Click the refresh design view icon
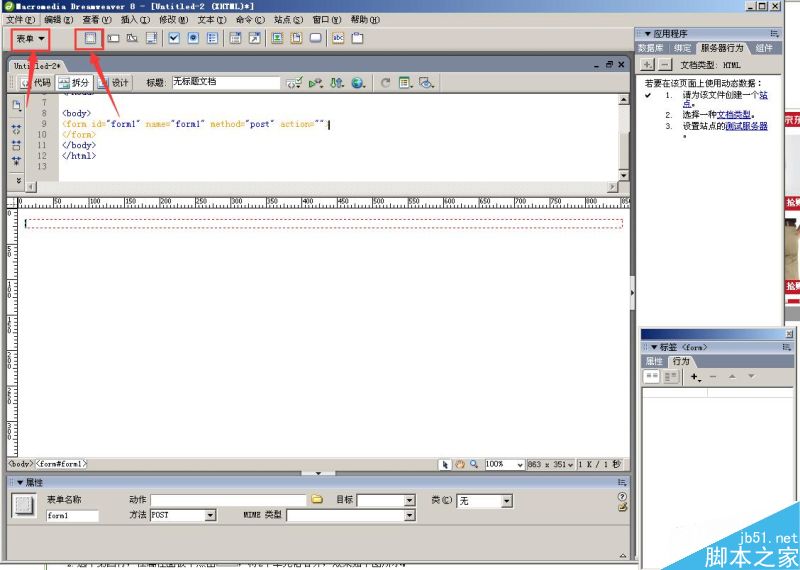The height and width of the screenshot is (570, 800). 386,83
